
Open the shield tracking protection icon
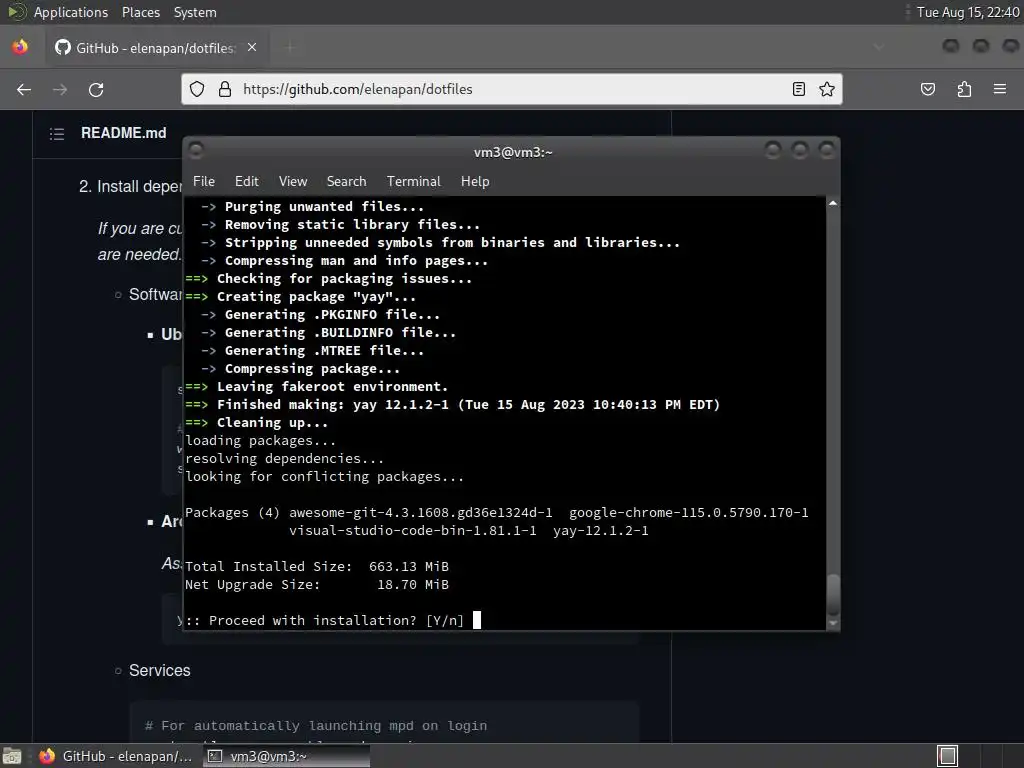point(197,89)
